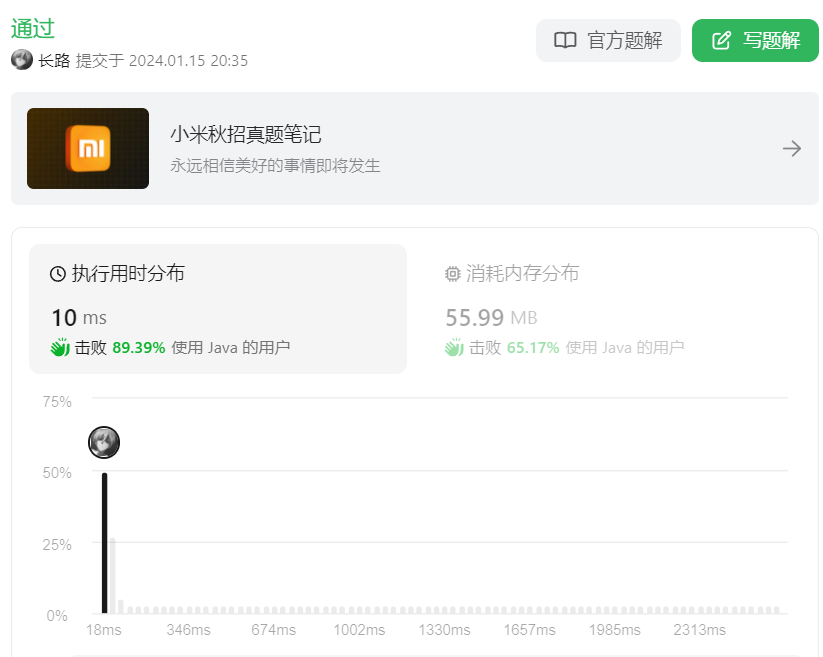Click the 55.99 MB memory value
The height and width of the screenshot is (657, 823).
point(491,317)
